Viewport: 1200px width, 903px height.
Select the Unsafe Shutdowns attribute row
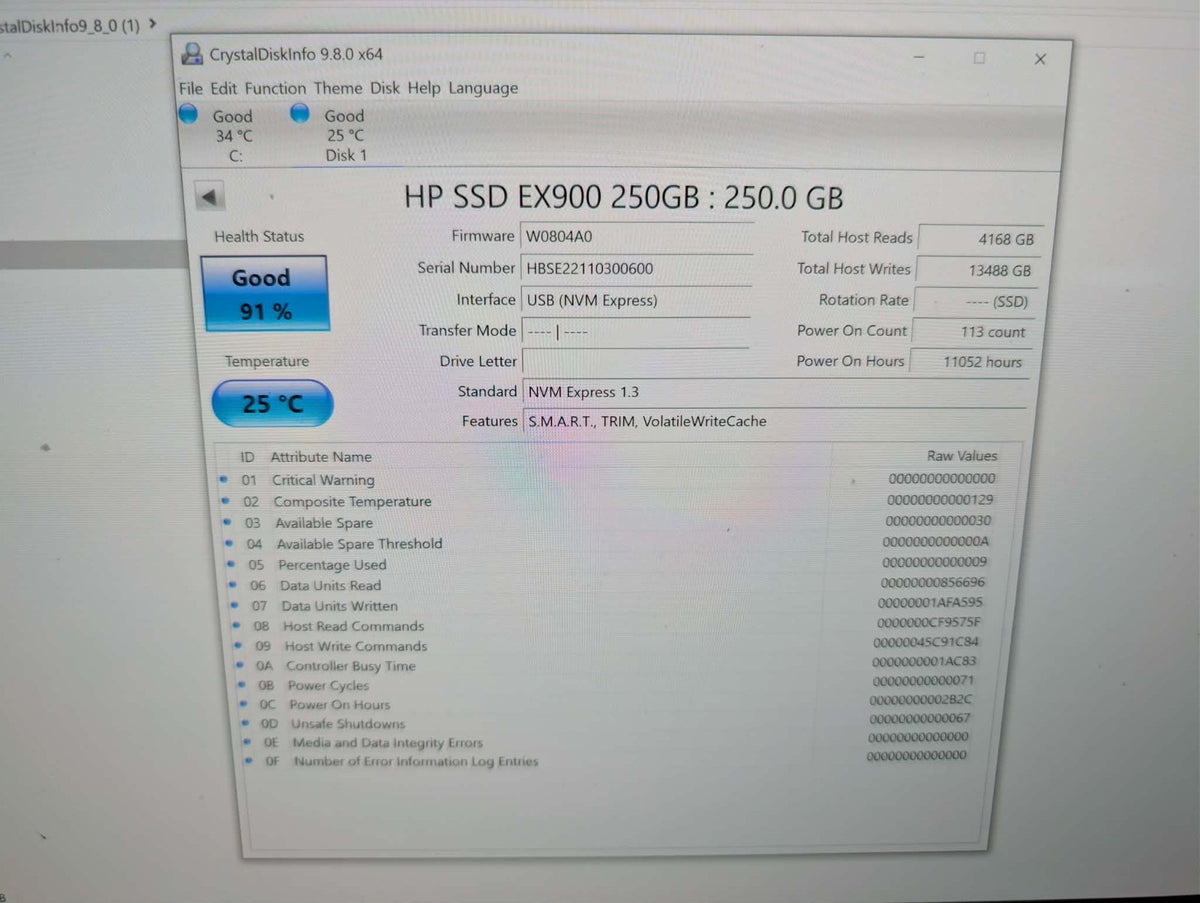[x=608, y=722]
